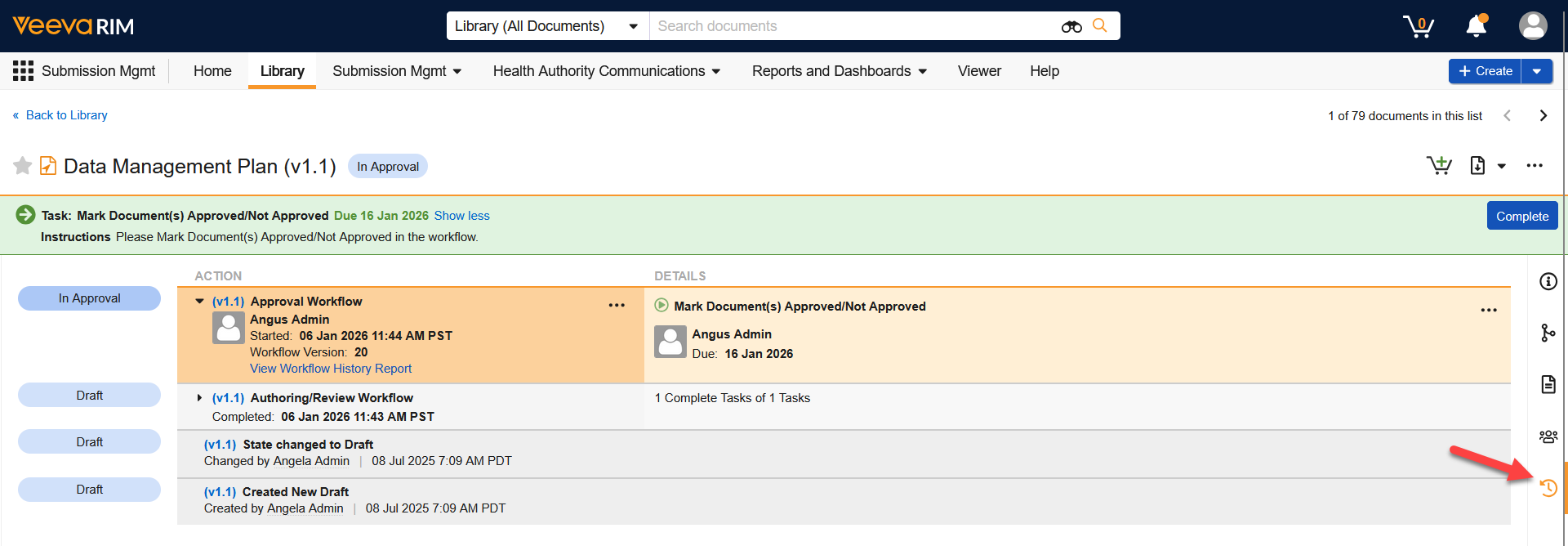The width and height of the screenshot is (1568, 546).
Task: Click the Veeva RIM logo
Action: pyautogui.click(x=73, y=26)
